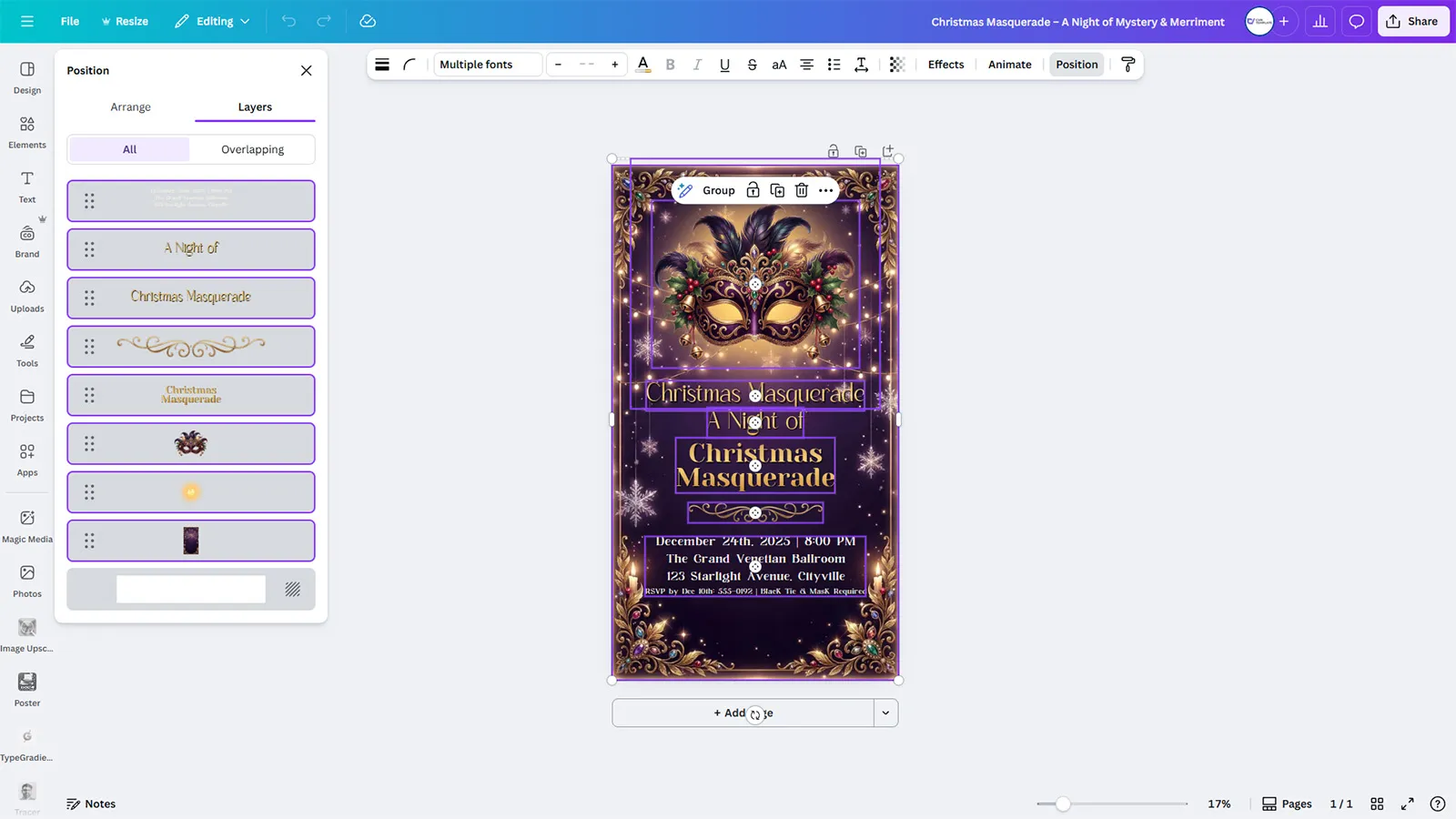Select the 'A Night of' layer
The image size is (1456, 819).
pos(191,248)
